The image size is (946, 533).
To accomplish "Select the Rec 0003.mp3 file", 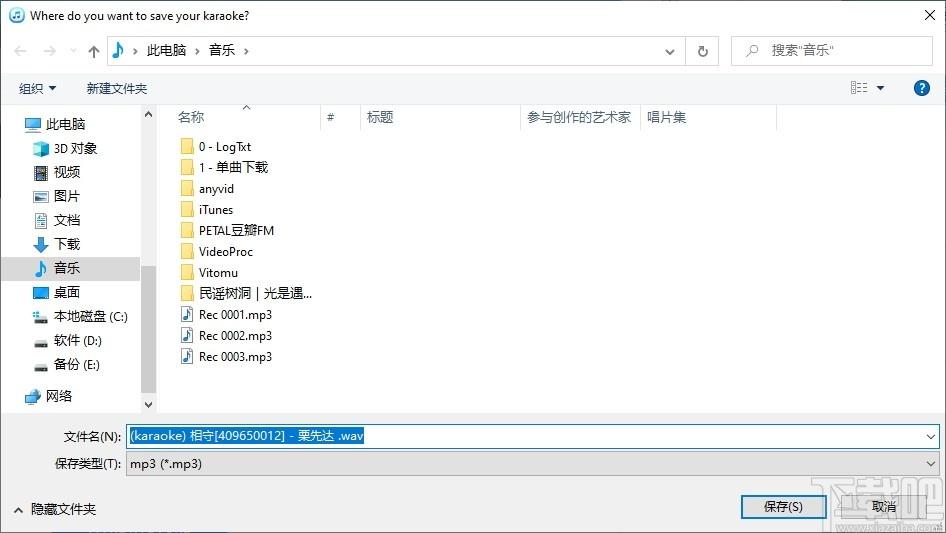I will click(x=226, y=357).
